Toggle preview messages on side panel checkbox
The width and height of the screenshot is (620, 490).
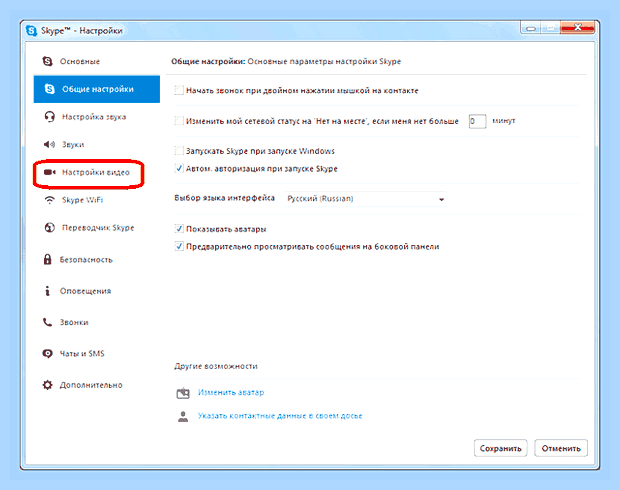pos(179,246)
